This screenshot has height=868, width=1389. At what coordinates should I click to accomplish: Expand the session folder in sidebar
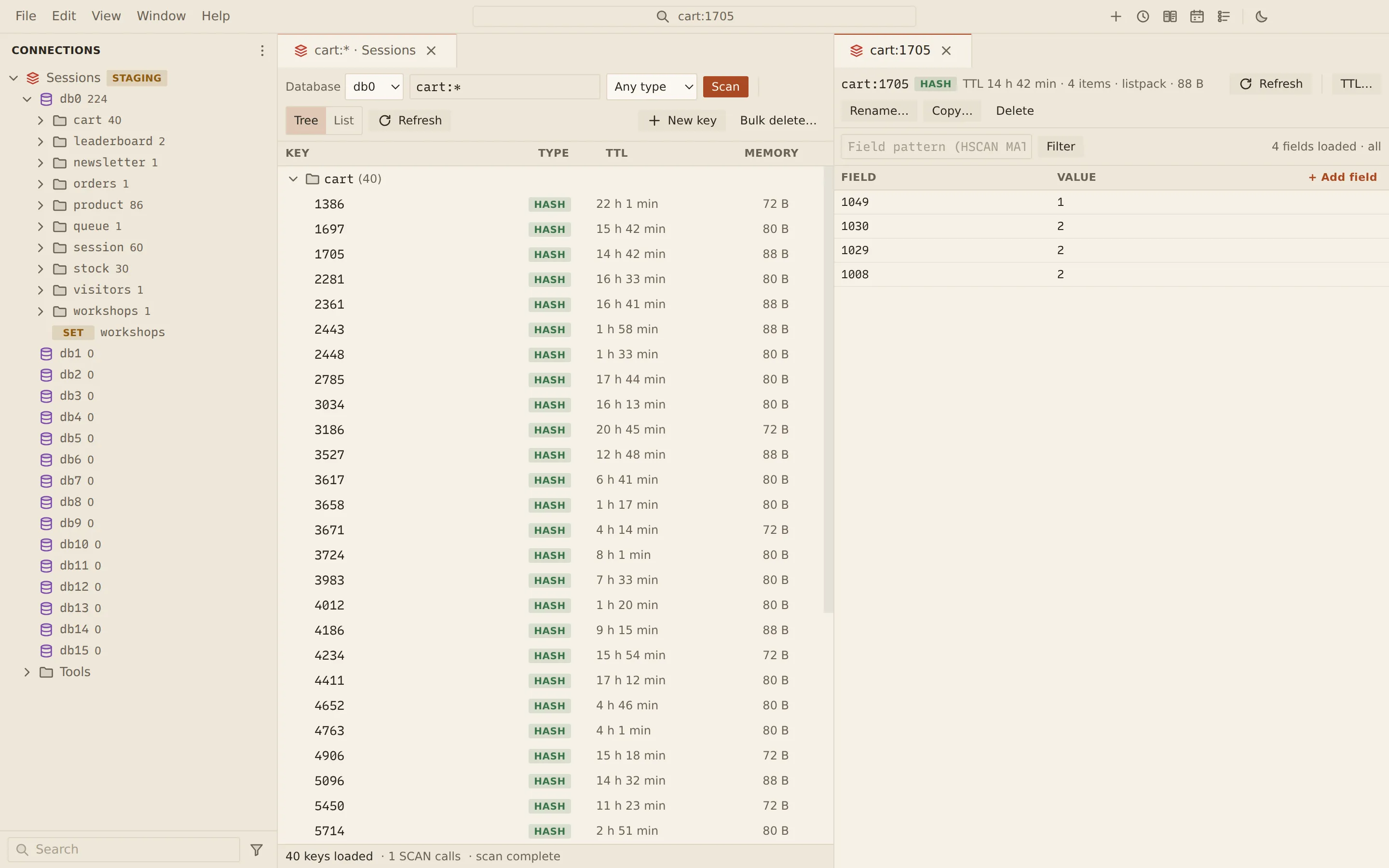[x=40, y=247]
